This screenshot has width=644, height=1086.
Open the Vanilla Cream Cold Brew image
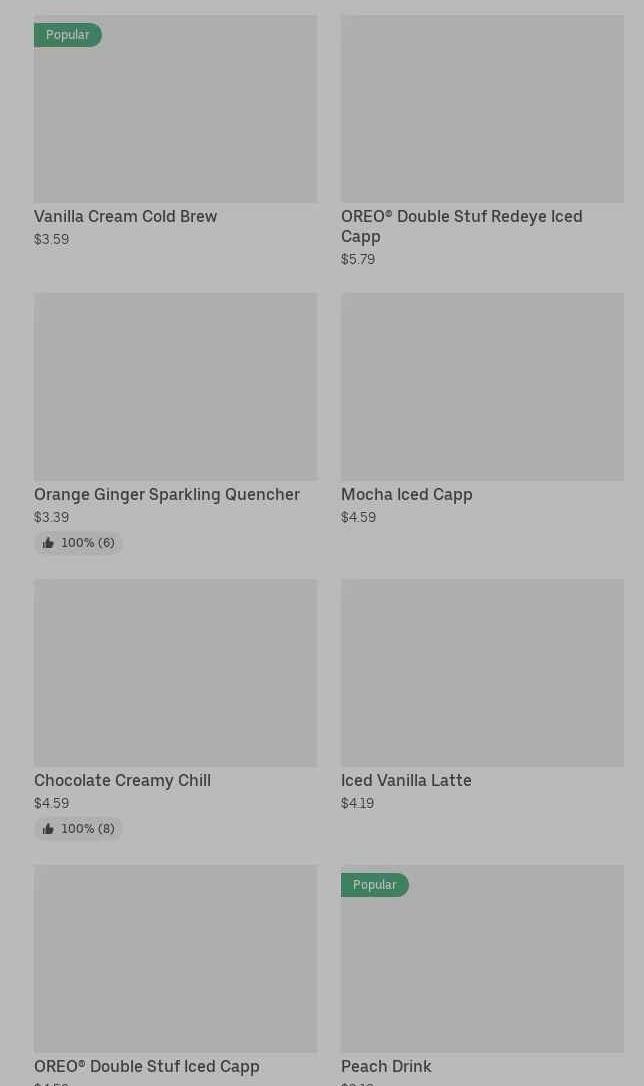(x=175, y=109)
